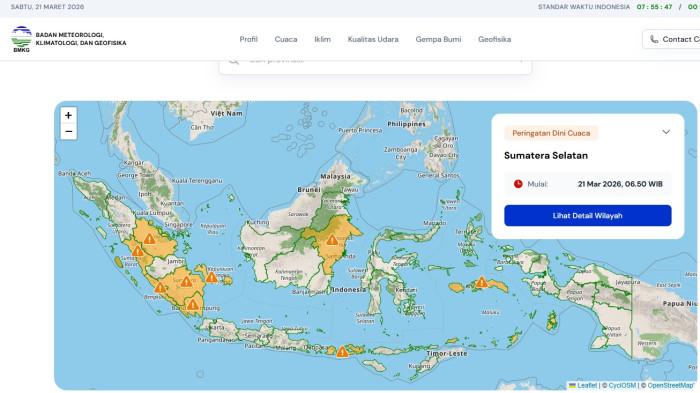The image size is (700, 393).
Task: Collapse the Peringatan Dini Cuaca panel
Action: [666, 132]
